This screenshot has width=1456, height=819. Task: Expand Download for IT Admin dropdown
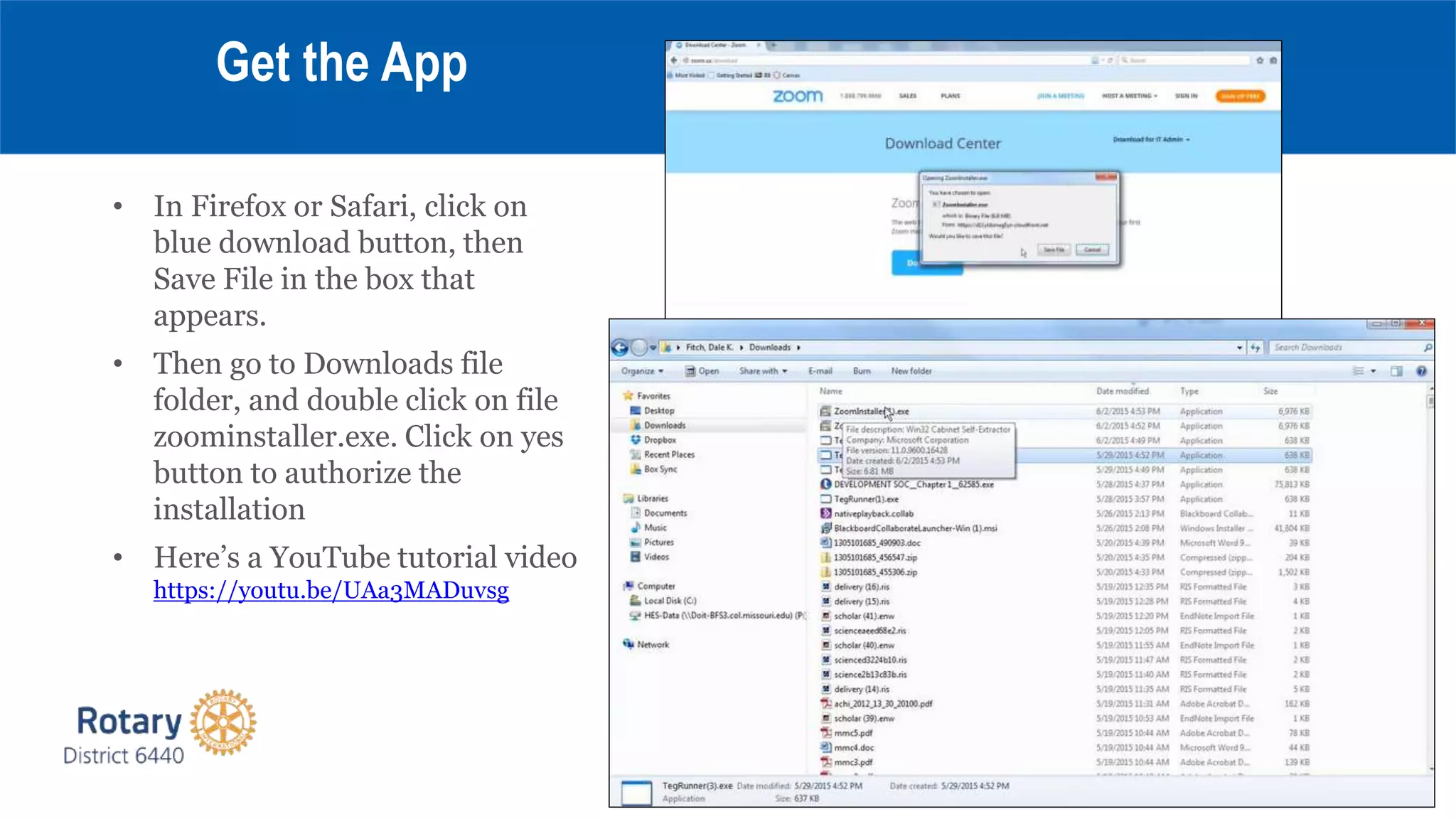(x=1151, y=139)
